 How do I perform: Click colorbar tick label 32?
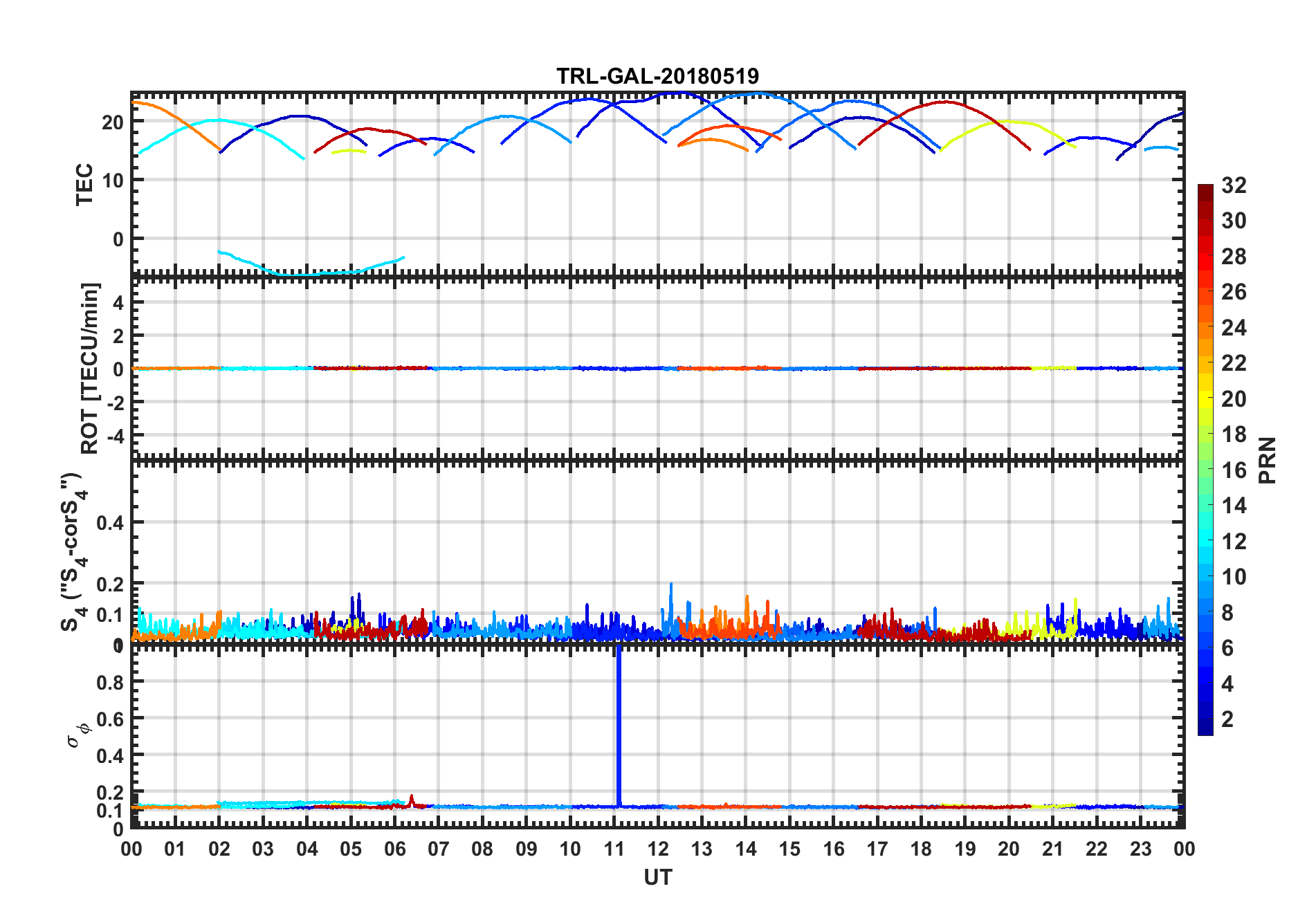(1234, 185)
